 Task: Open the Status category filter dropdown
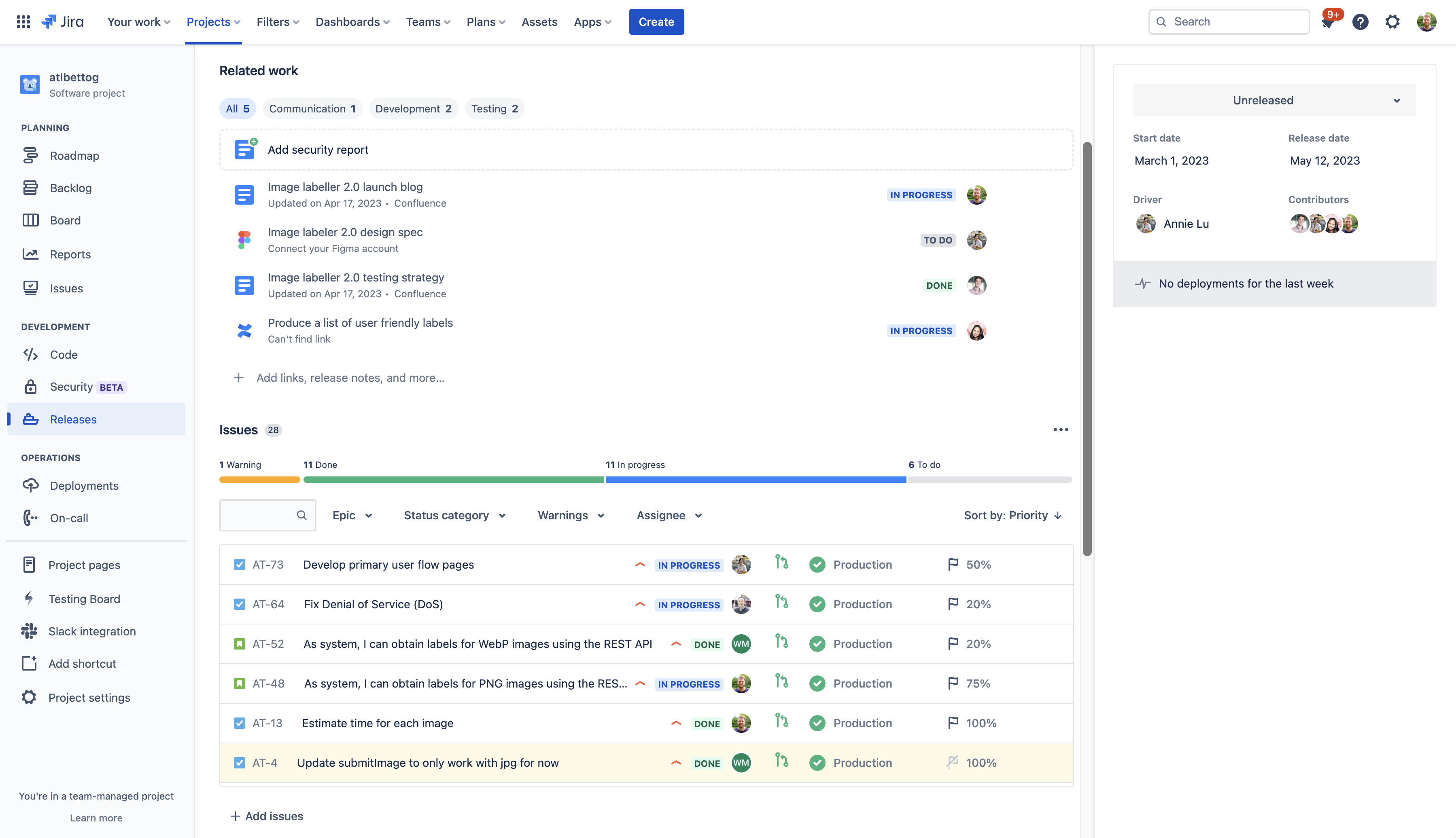click(454, 515)
